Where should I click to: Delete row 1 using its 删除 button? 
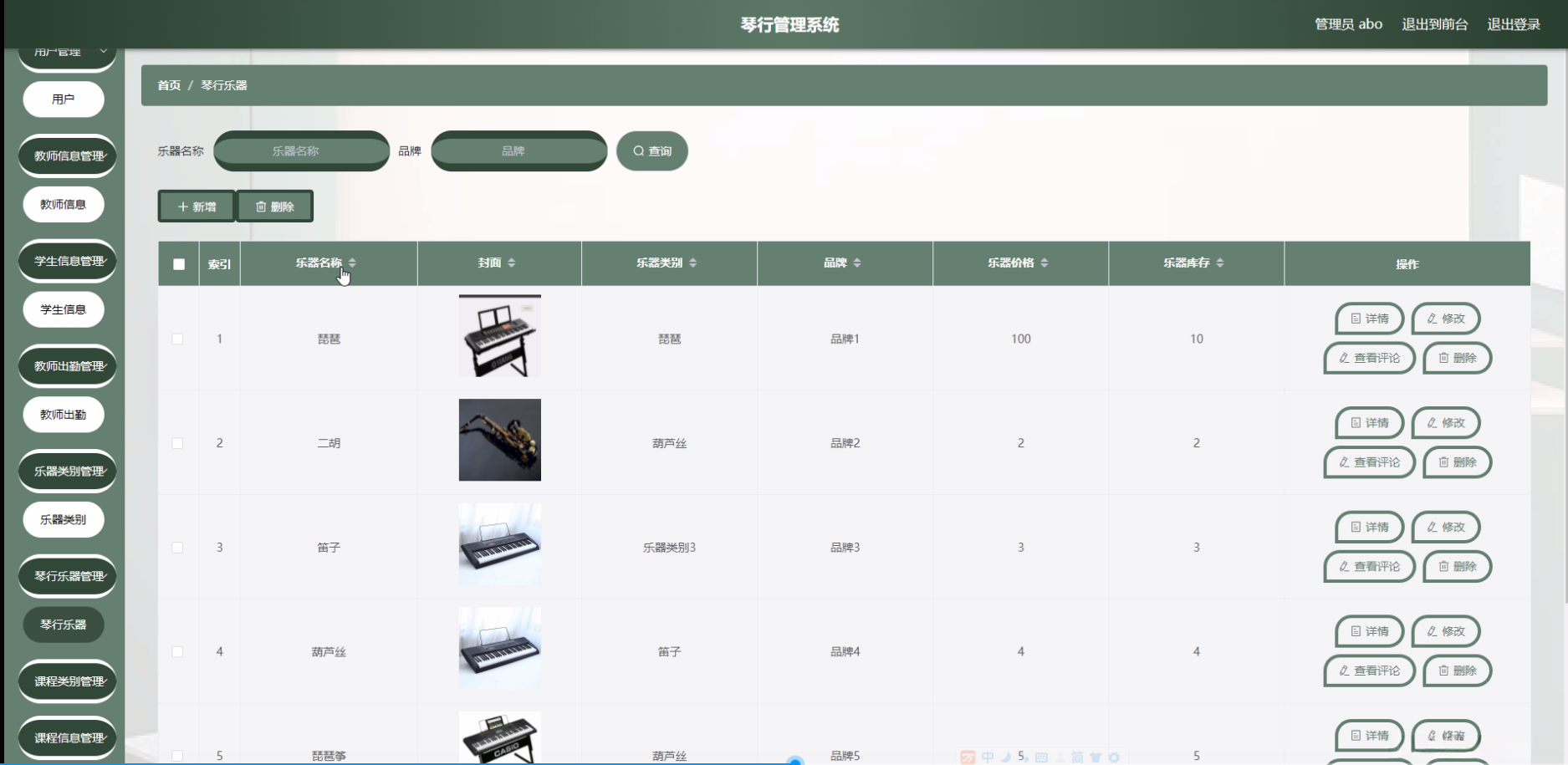click(1458, 358)
